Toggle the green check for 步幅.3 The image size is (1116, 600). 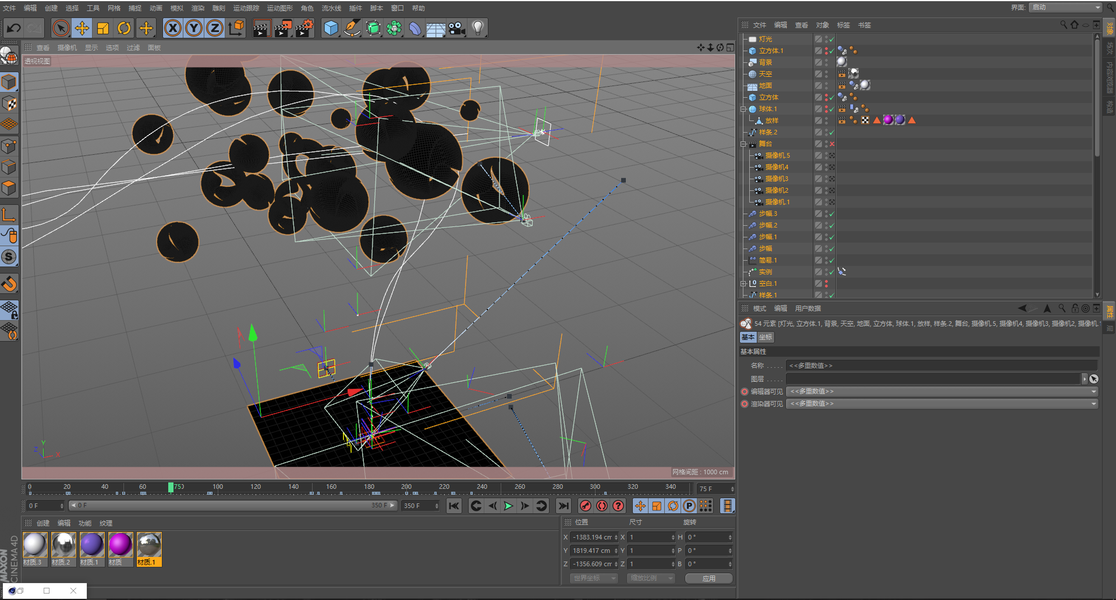point(831,214)
